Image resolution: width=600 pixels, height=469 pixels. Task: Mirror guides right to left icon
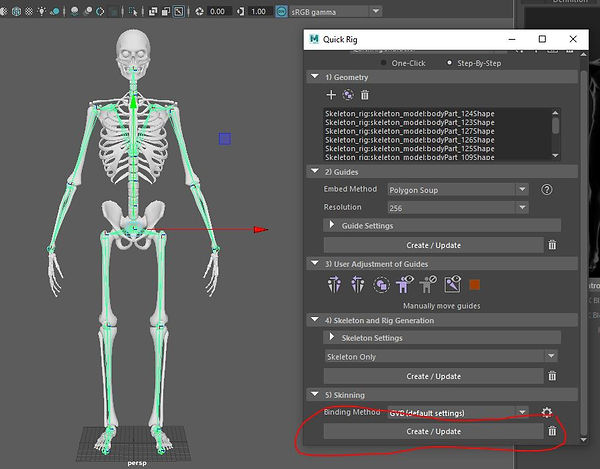click(357, 285)
